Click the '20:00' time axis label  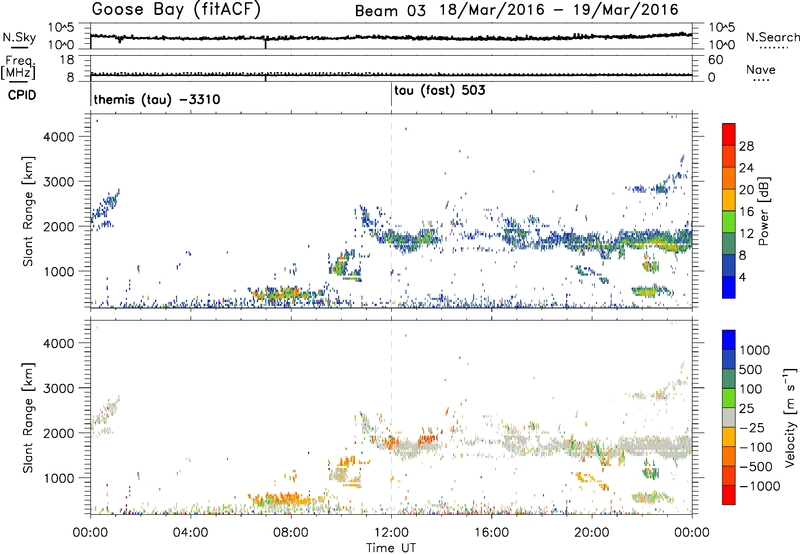592,533
